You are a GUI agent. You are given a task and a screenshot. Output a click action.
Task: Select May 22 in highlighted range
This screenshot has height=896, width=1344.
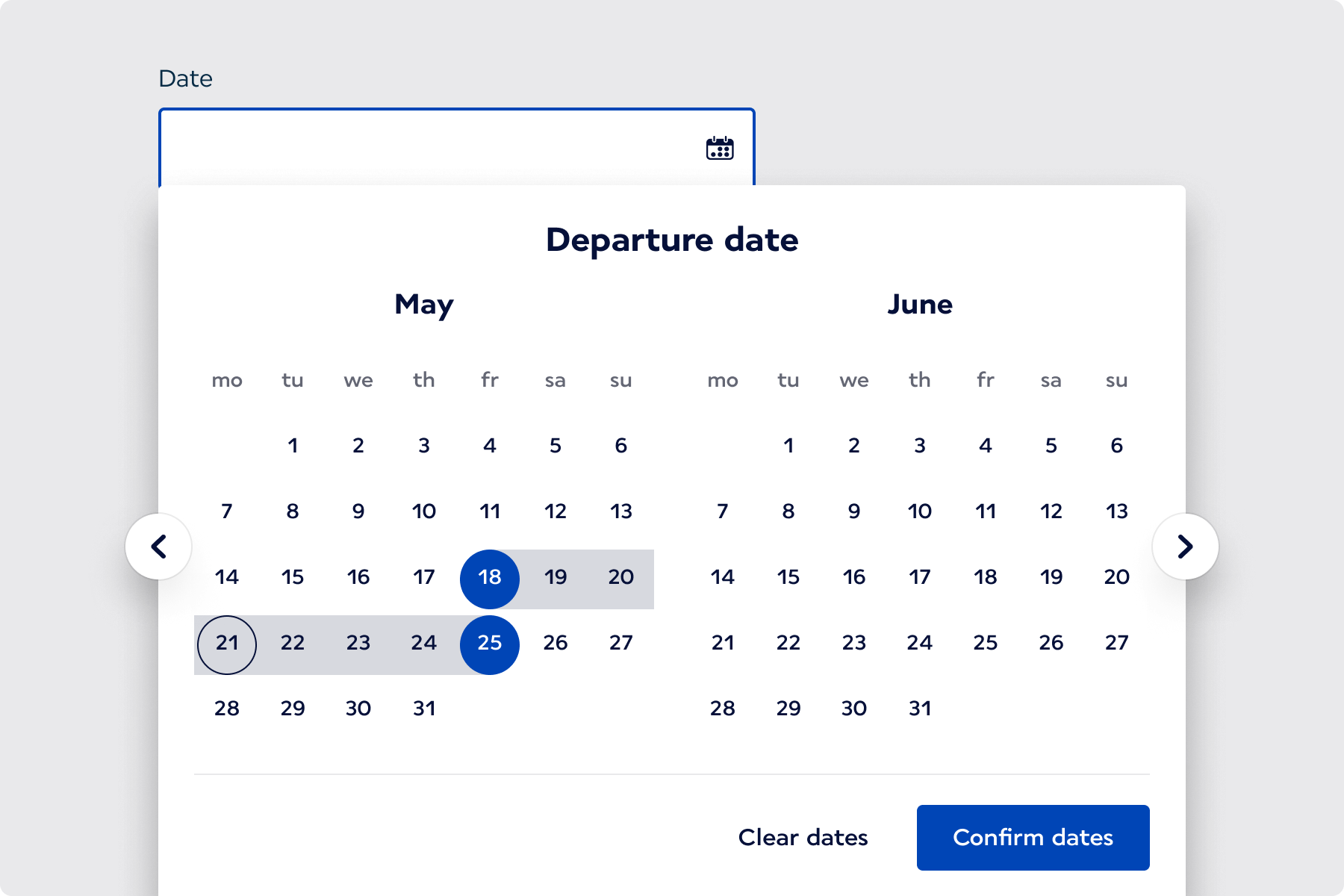tap(293, 643)
